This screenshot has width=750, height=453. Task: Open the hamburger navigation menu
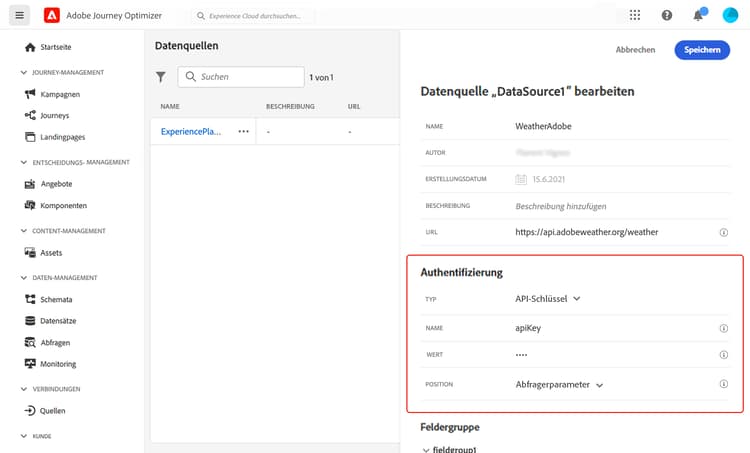tap(20, 15)
